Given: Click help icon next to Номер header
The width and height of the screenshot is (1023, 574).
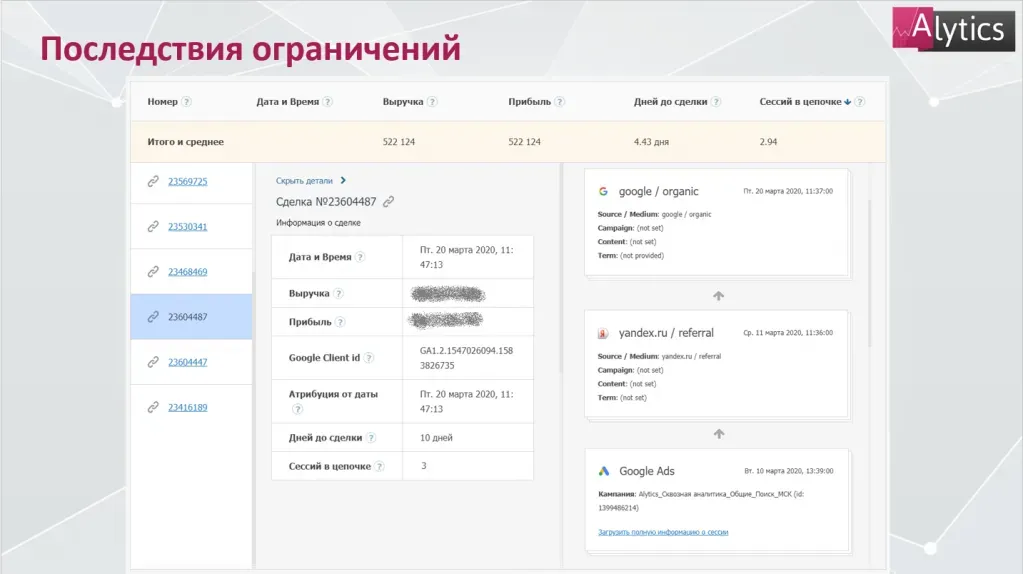Looking at the screenshot, I should pyautogui.click(x=187, y=102).
